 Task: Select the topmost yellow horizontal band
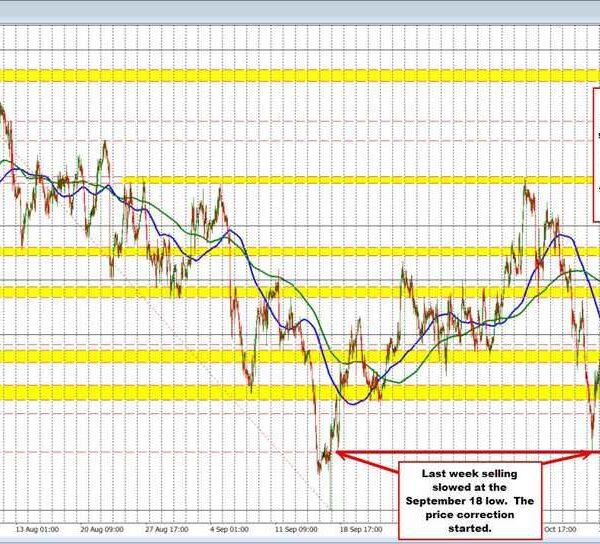[300, 75]
